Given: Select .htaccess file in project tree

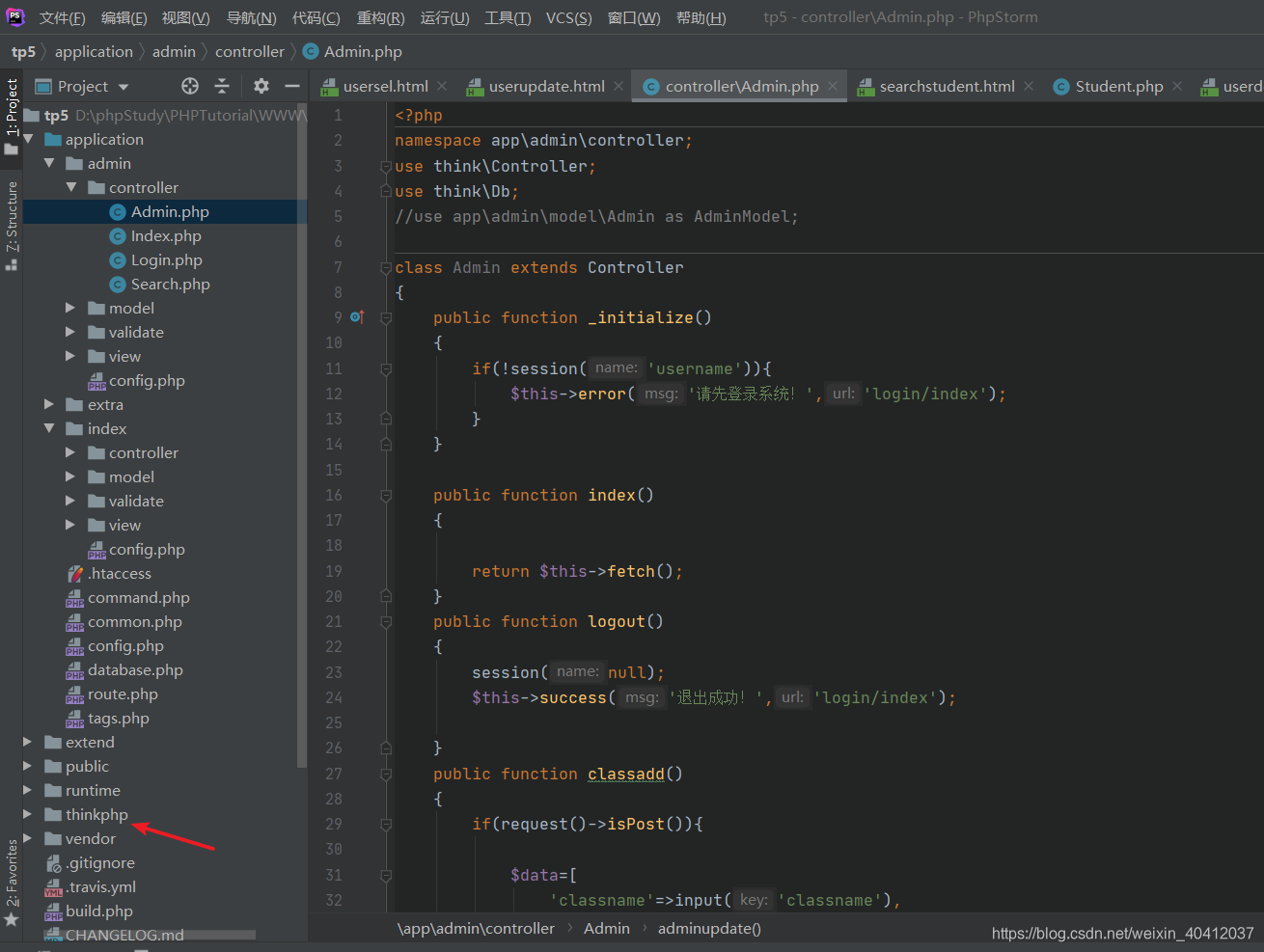Looking at the screenshot, I should 120,573.
